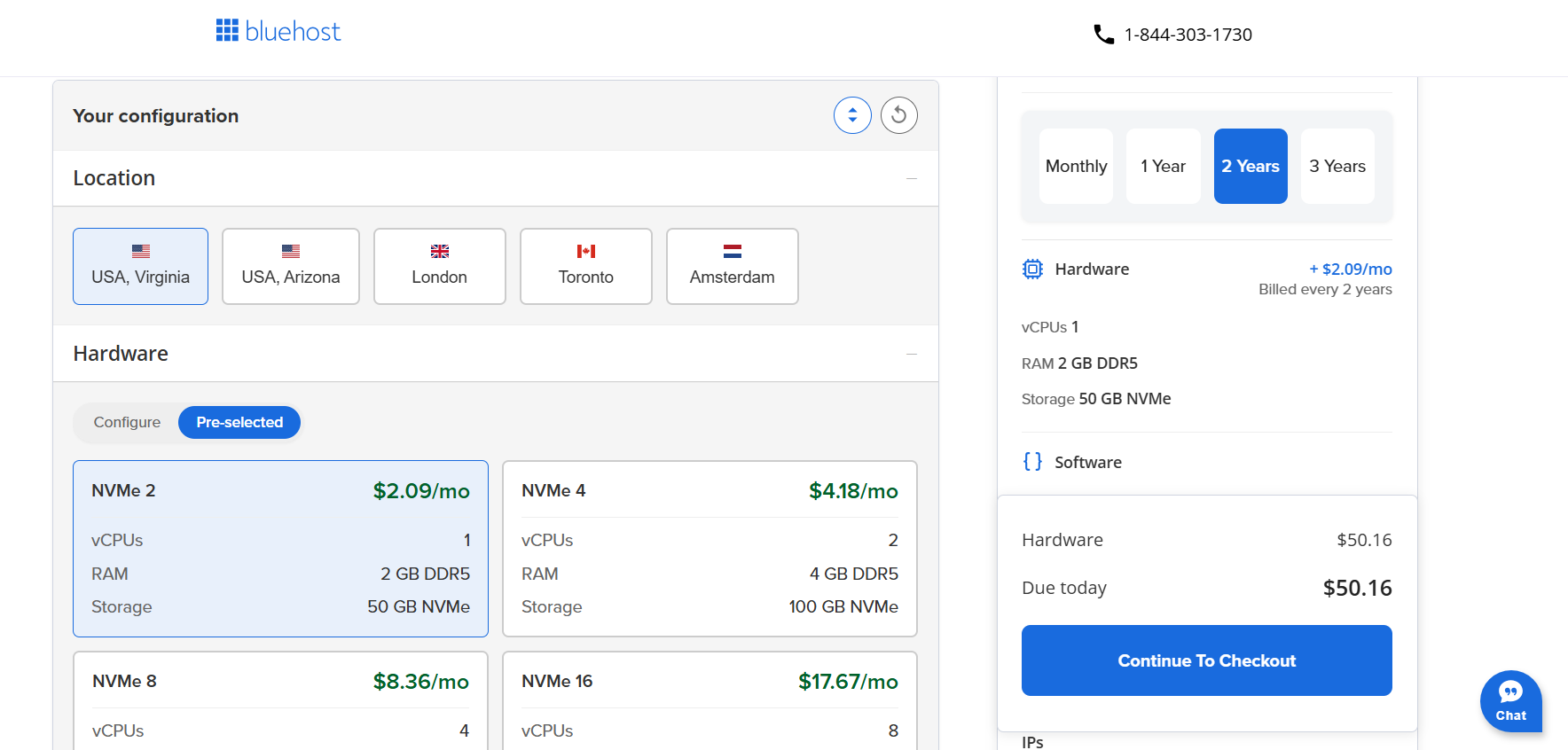Click '4 GB DDR5' RAM value

click(x=854, y=574)
